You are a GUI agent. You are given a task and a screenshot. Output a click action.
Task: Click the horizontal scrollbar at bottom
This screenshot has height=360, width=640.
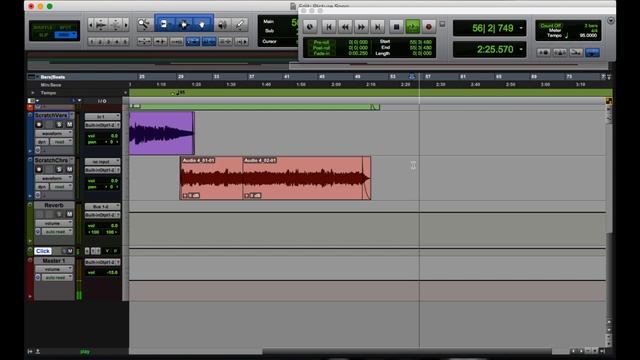(407, 351)
